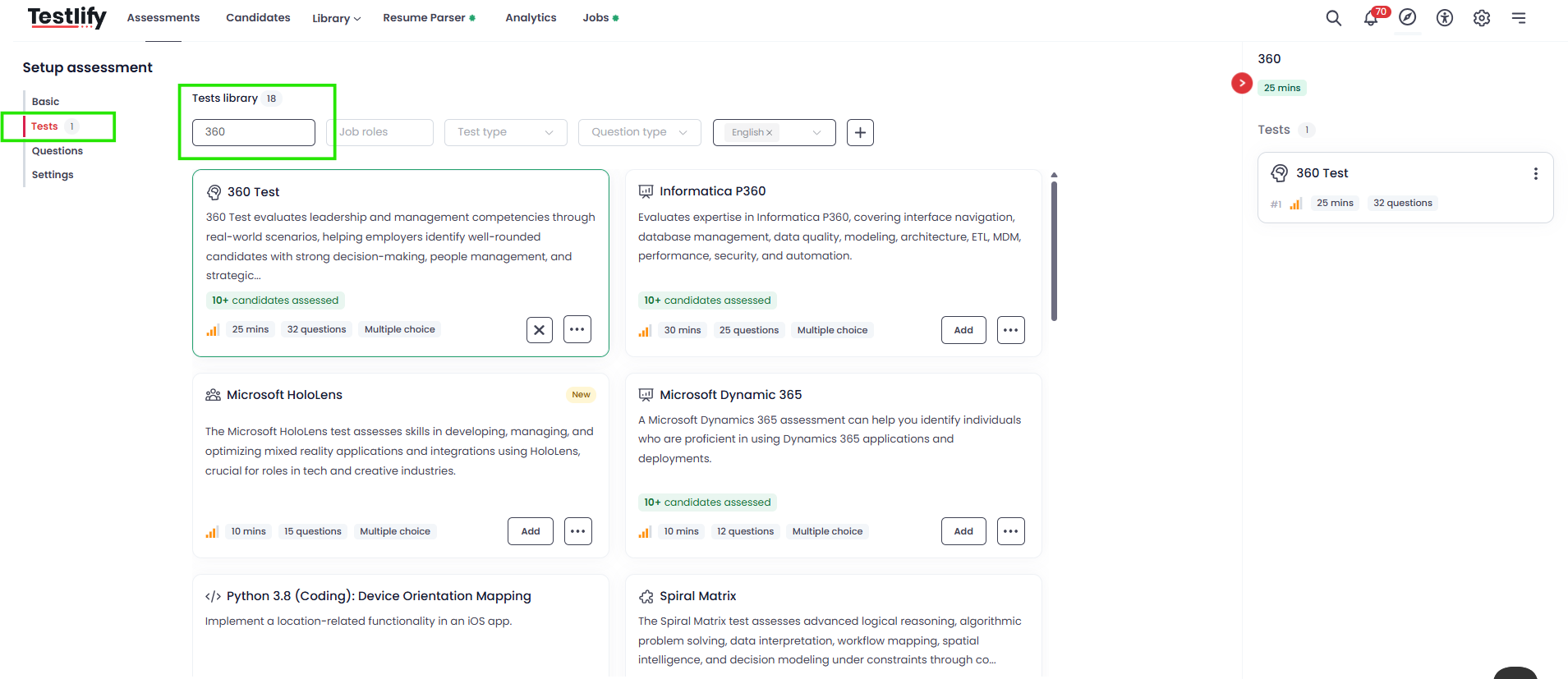Open more options for Microsoft Dynamic 365
Viewport: 1568px width, 679px height.
click(1011, 531)
